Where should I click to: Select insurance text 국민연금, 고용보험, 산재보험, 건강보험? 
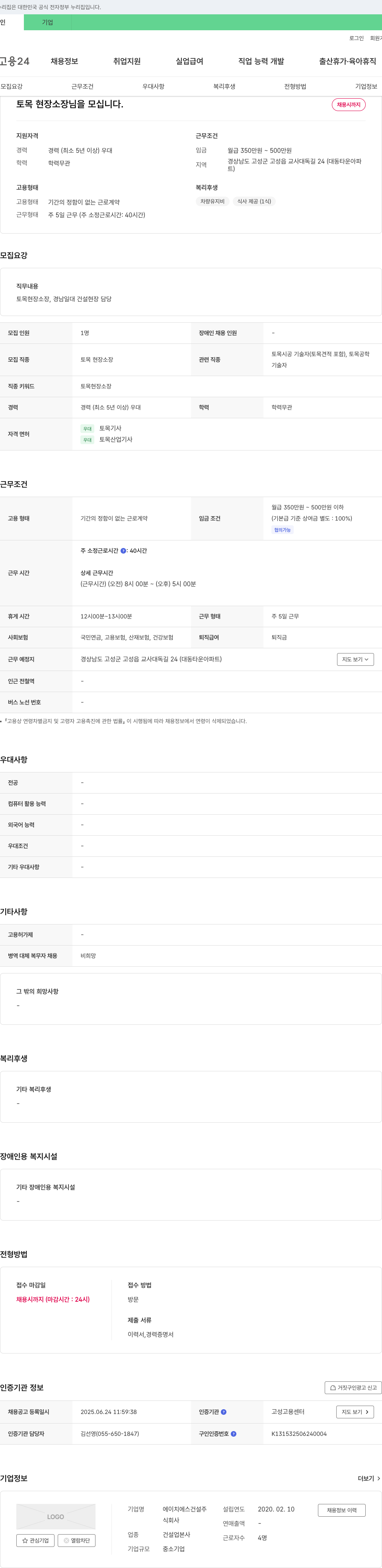[x=127, y=637]
